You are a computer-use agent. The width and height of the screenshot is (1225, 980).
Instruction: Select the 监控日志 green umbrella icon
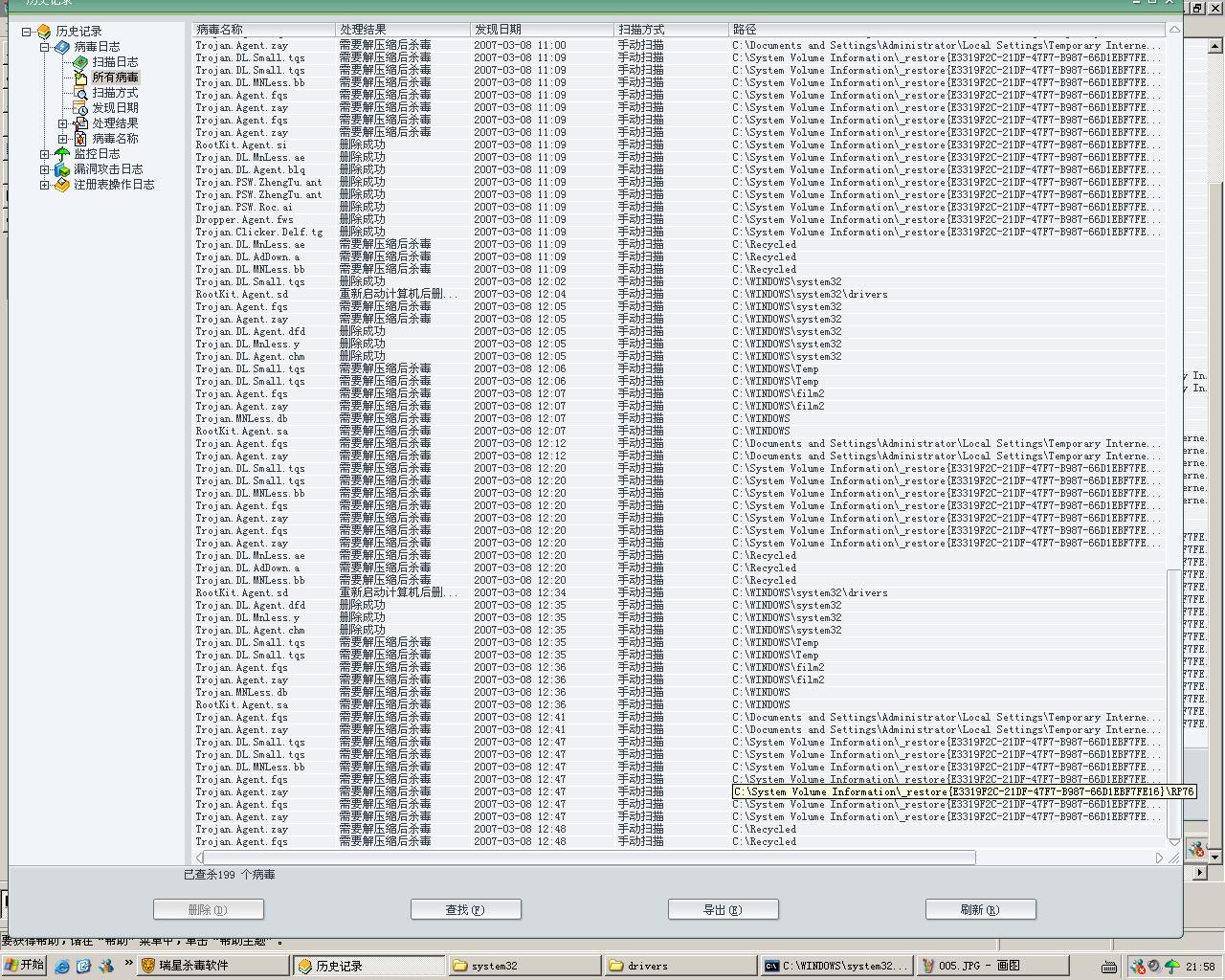62,154
